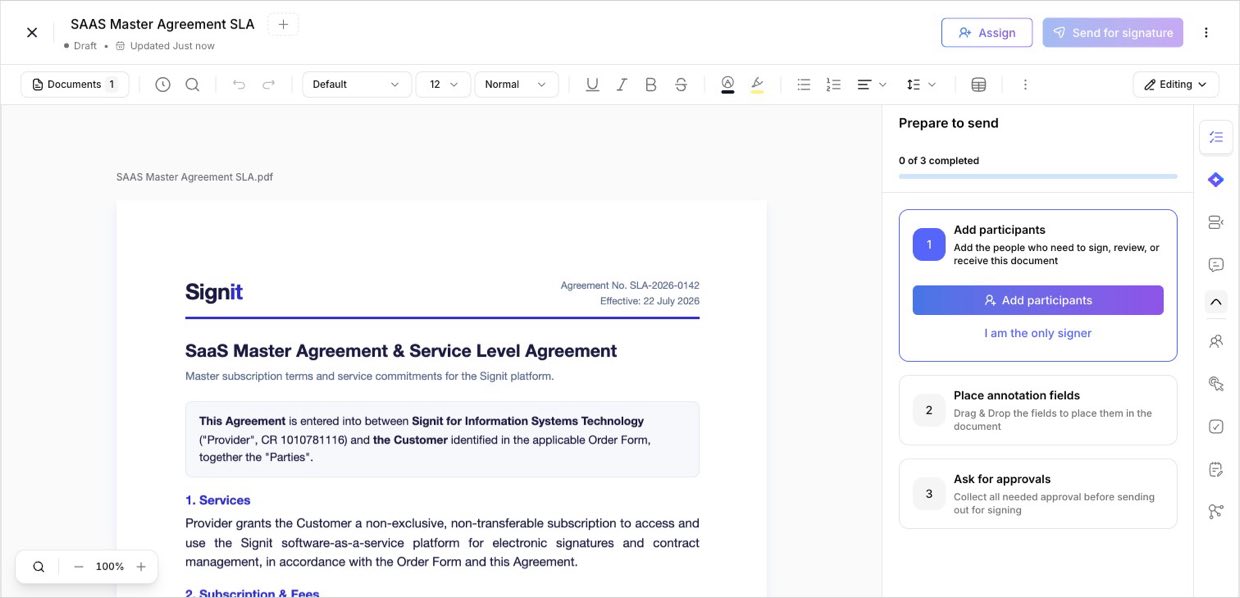The width and height of the screenshot is (1240, 598).
Task: Click the 100% zoom level value
Action: [x=110, y=567]
